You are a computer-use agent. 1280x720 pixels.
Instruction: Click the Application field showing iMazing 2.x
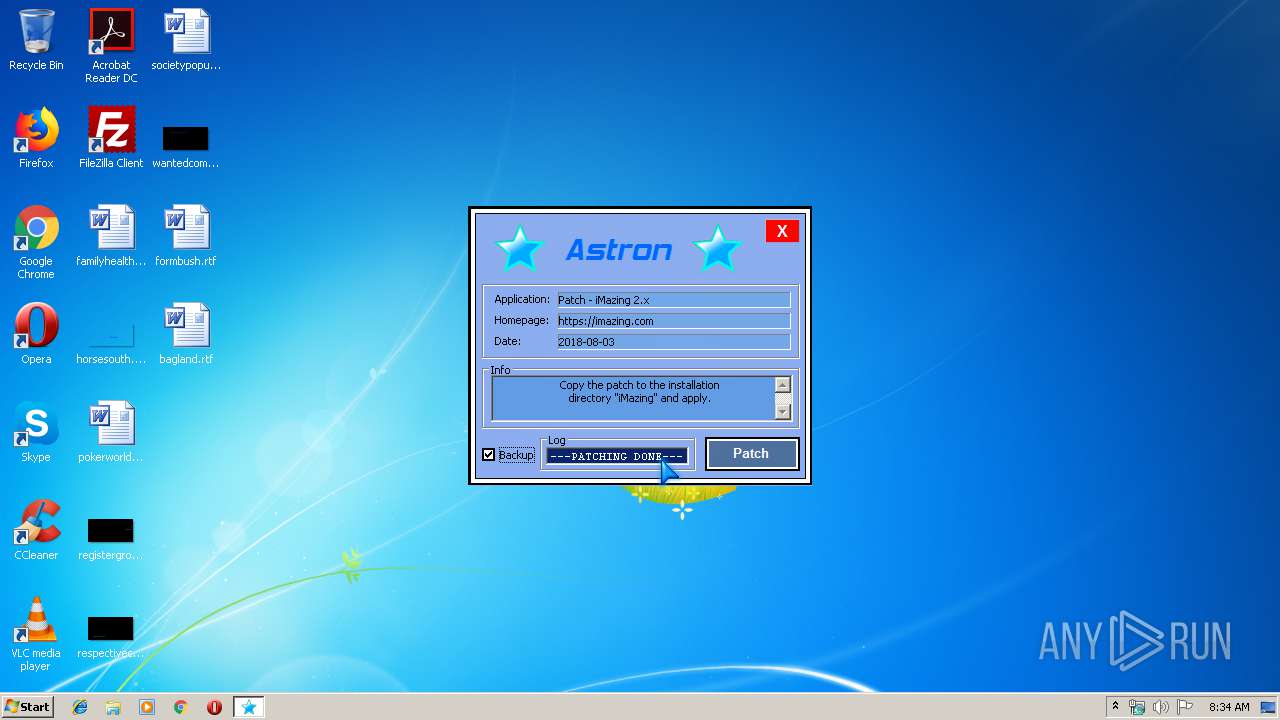pos(673,300)
